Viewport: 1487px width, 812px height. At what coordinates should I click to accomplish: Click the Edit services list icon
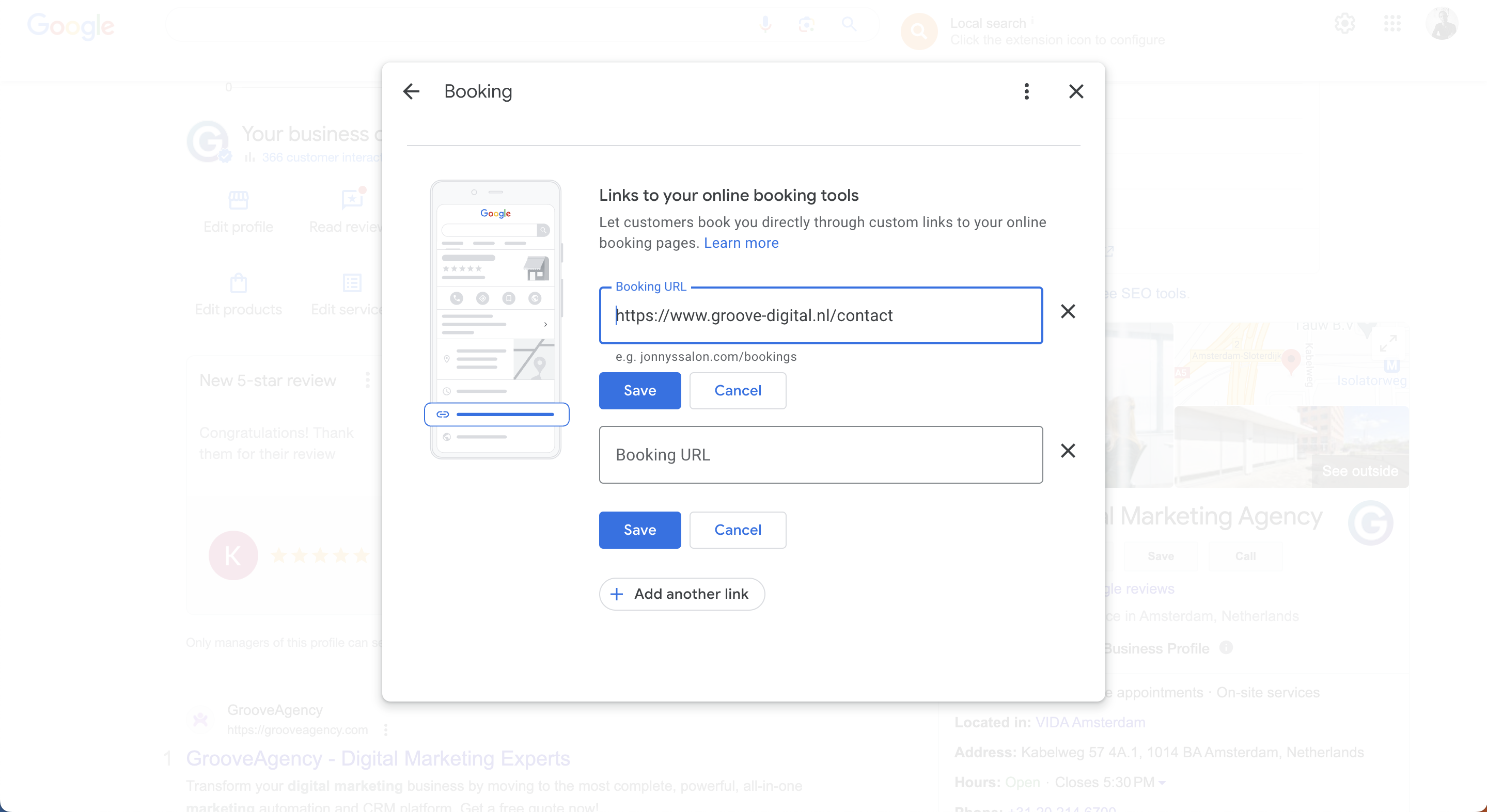coord(352,283)
